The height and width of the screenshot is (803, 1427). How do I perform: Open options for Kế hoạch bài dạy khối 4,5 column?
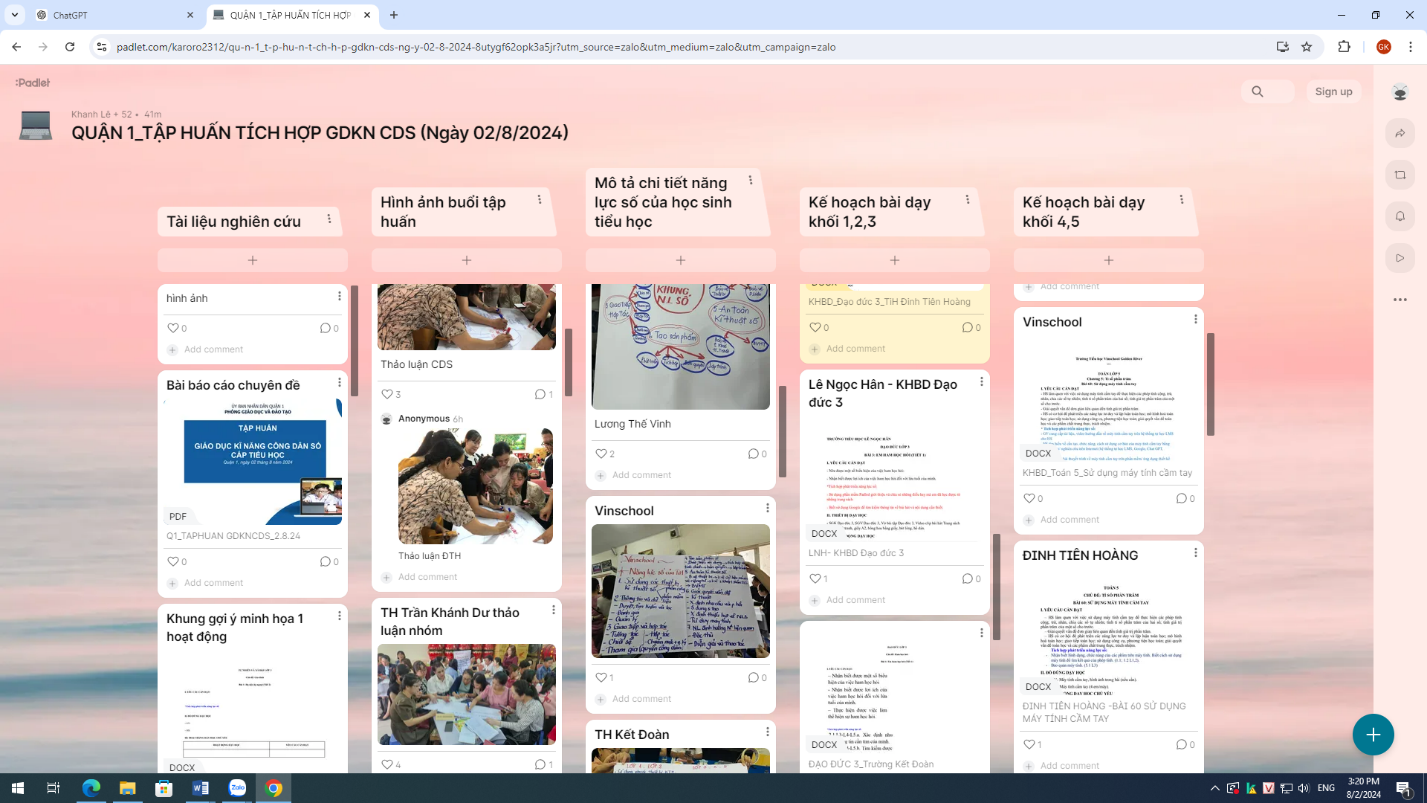point(1181,200)
